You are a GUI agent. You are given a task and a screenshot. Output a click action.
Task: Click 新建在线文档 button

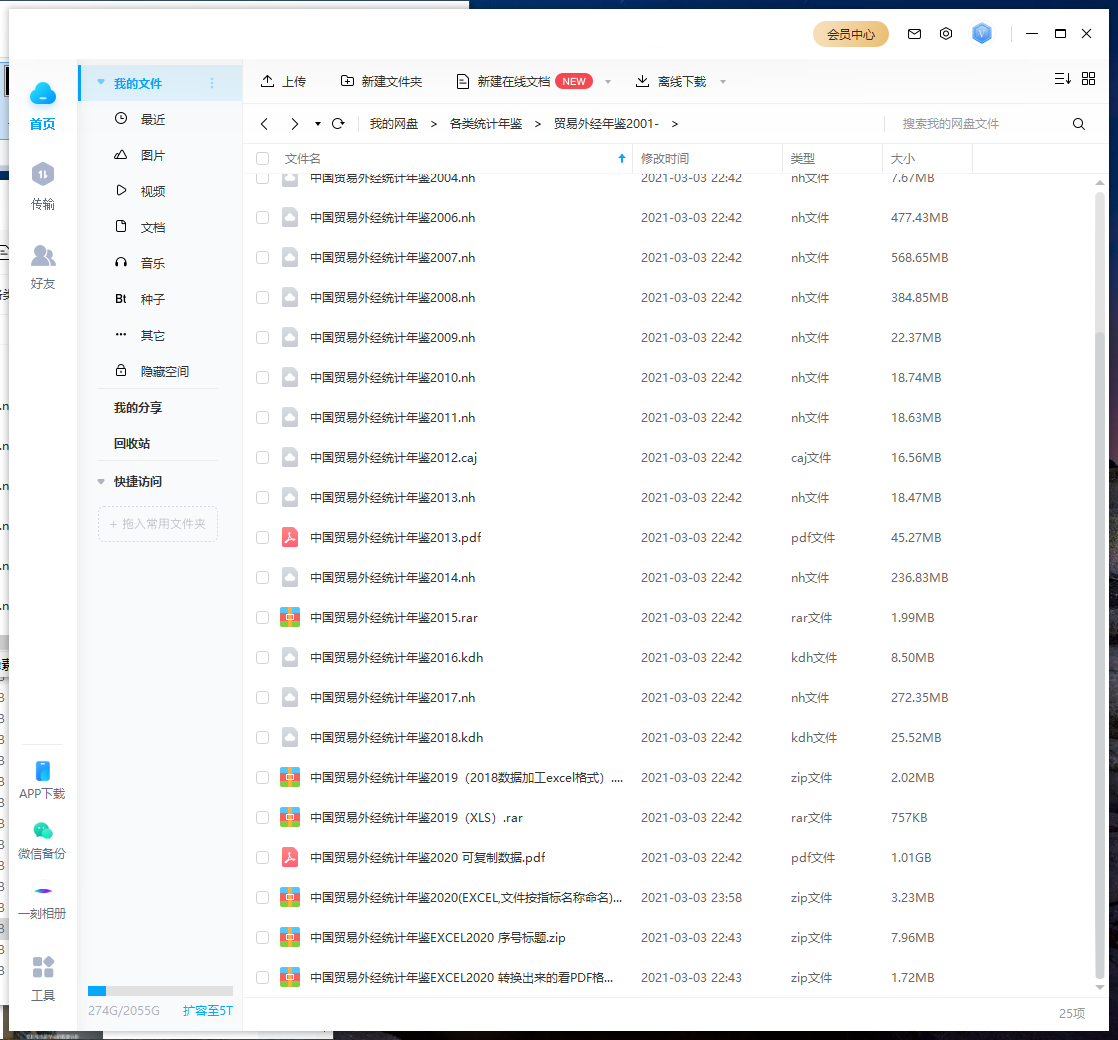pos(503,81)
